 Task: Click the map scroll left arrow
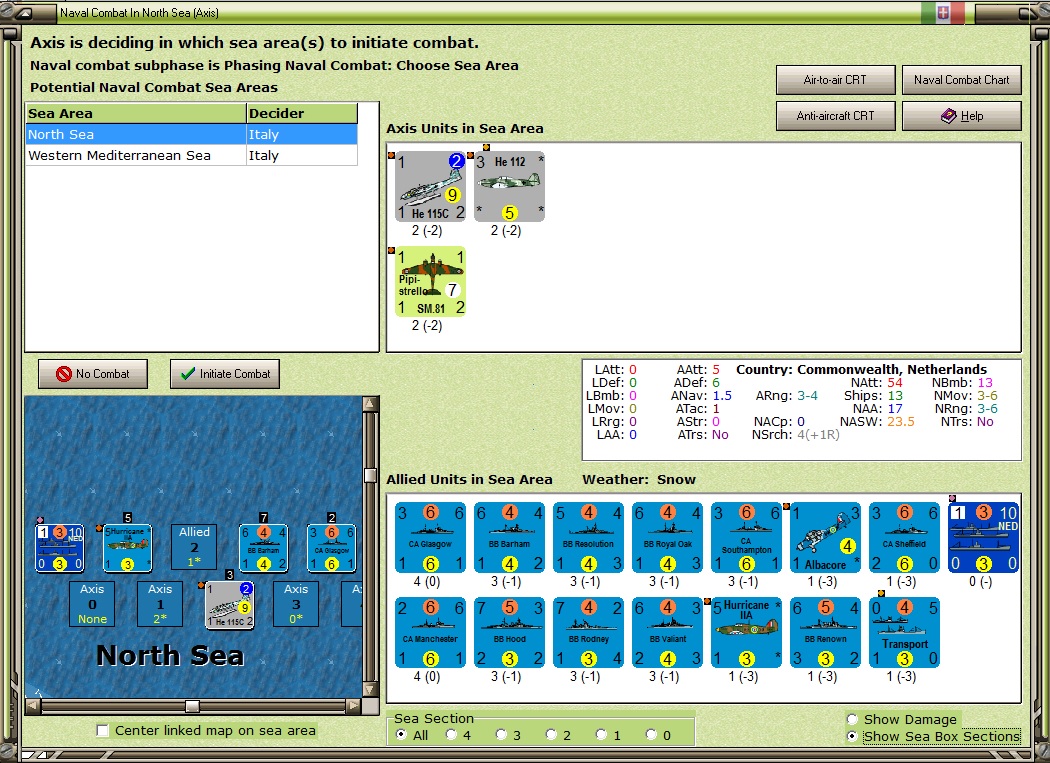point(33,705)
